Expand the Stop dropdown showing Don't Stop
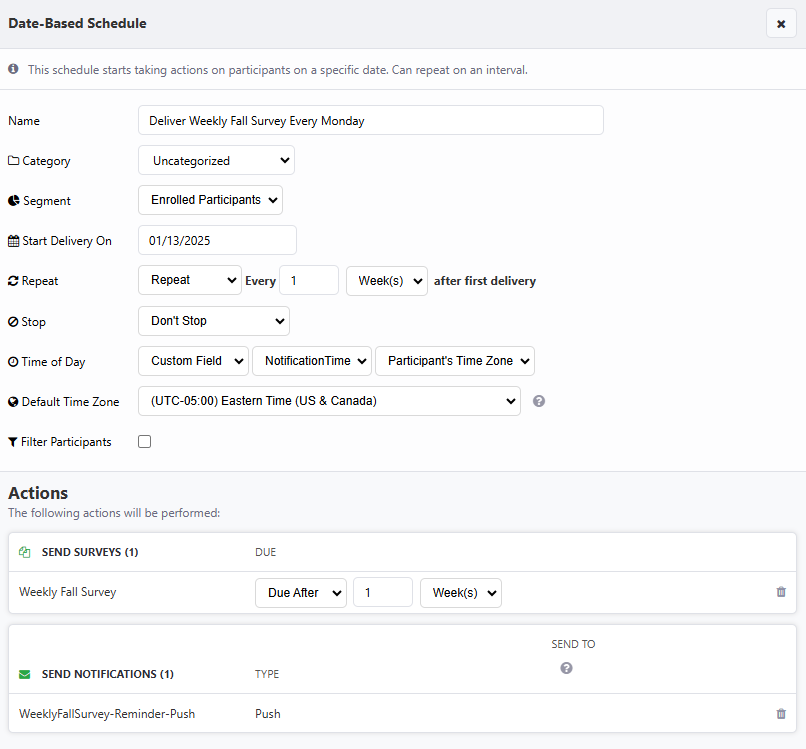The width and height of the screenshot is (806, 749). [x=213, y=321]
